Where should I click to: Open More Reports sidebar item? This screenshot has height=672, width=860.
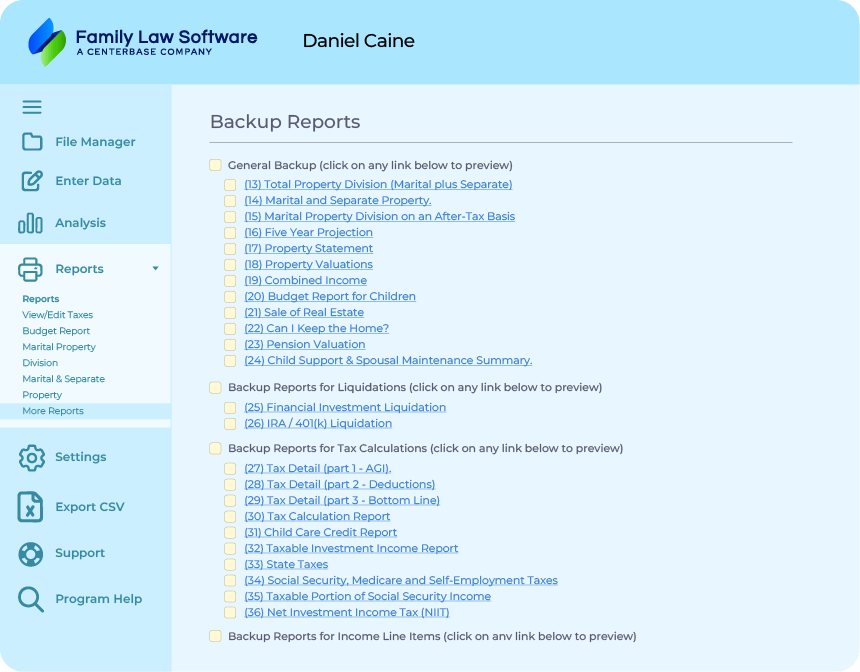(x=53, y=411)
